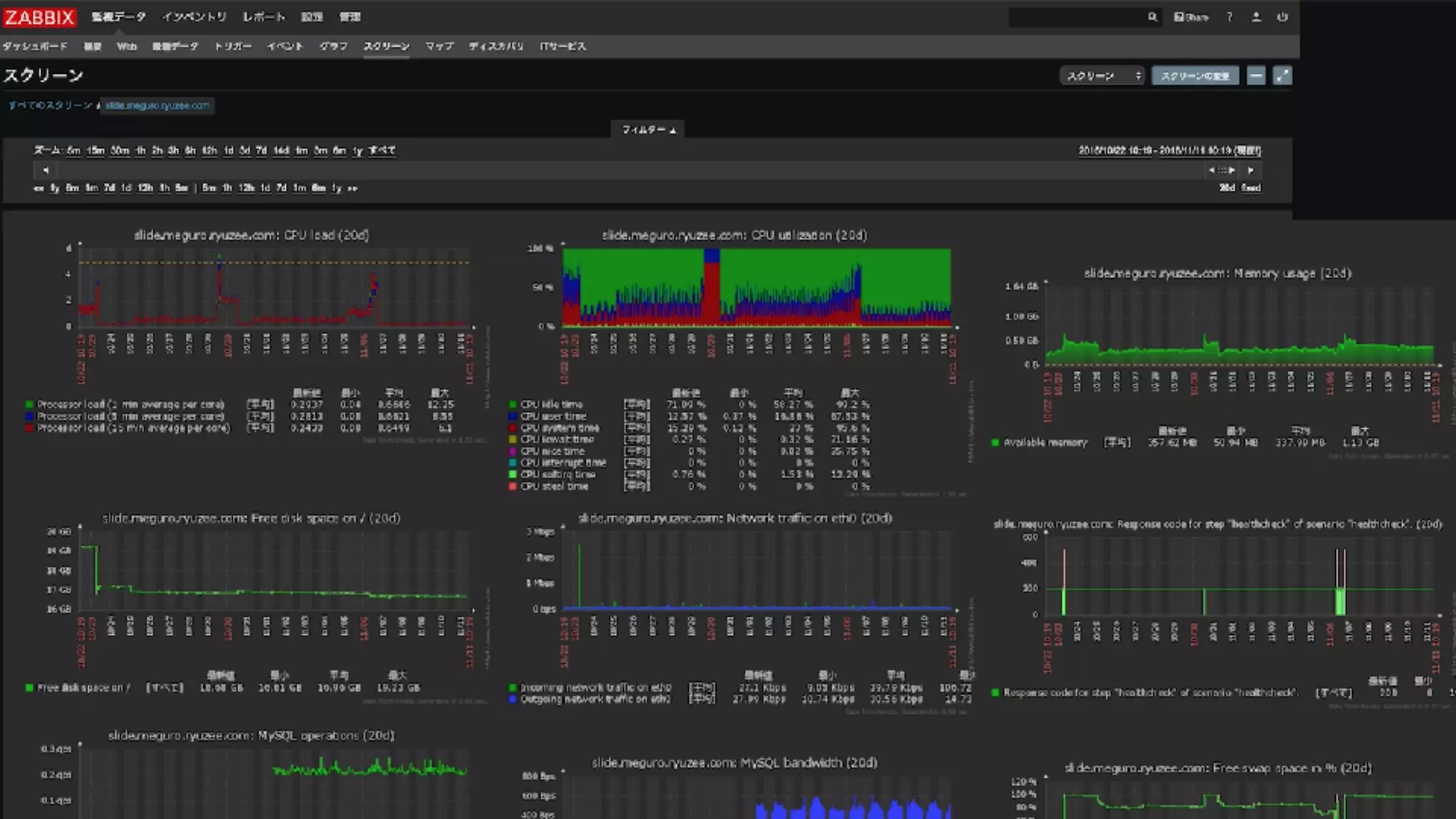Set zoom to 3m

coord(321,151)
